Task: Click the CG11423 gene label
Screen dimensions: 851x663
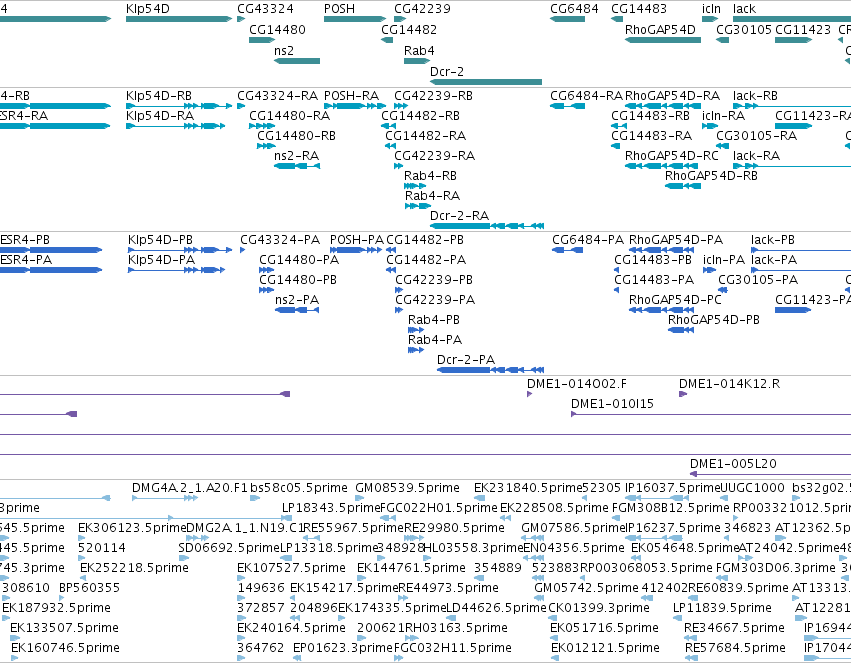Action: coord(803,29)
